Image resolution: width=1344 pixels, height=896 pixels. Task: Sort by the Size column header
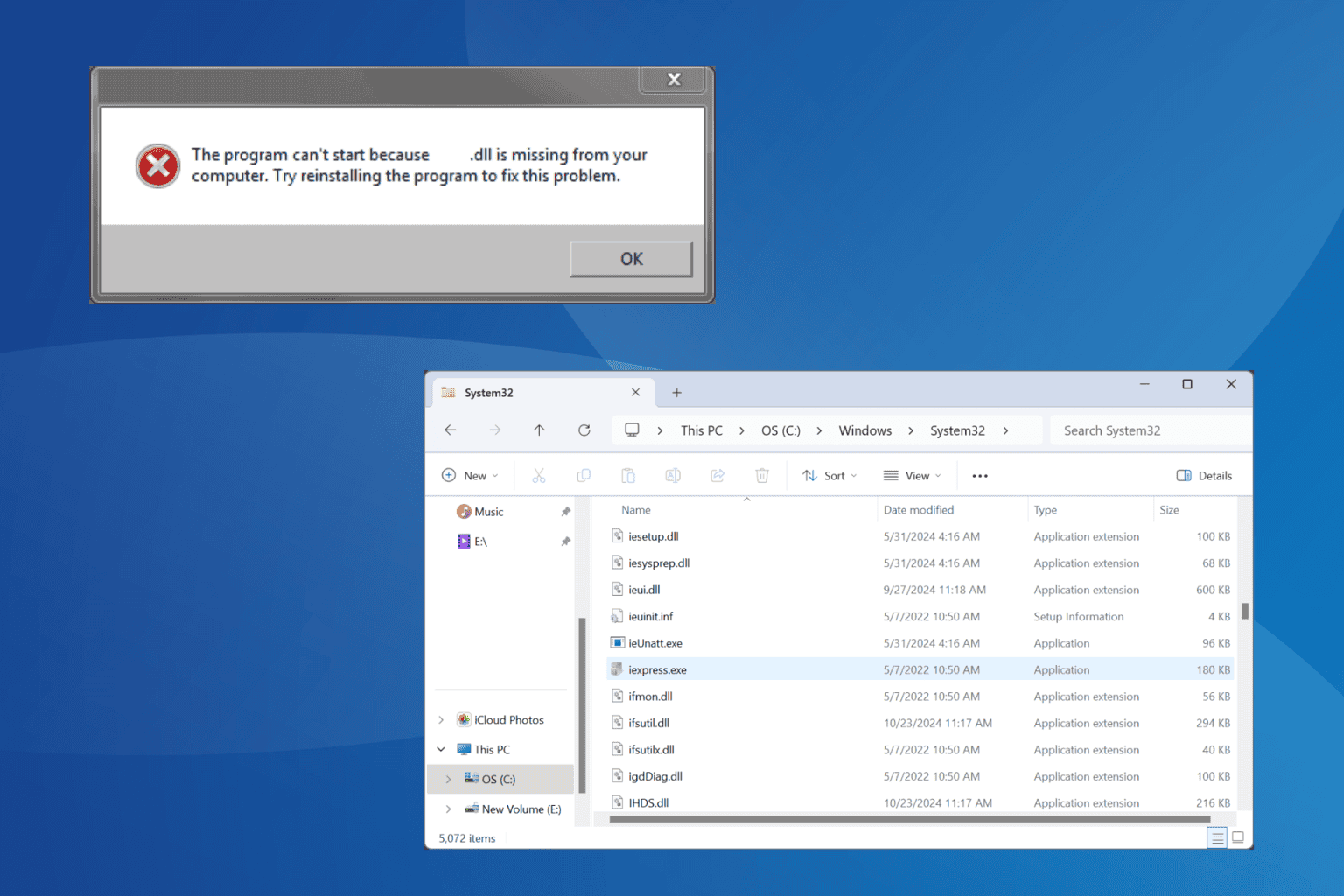pos(1169,510)
